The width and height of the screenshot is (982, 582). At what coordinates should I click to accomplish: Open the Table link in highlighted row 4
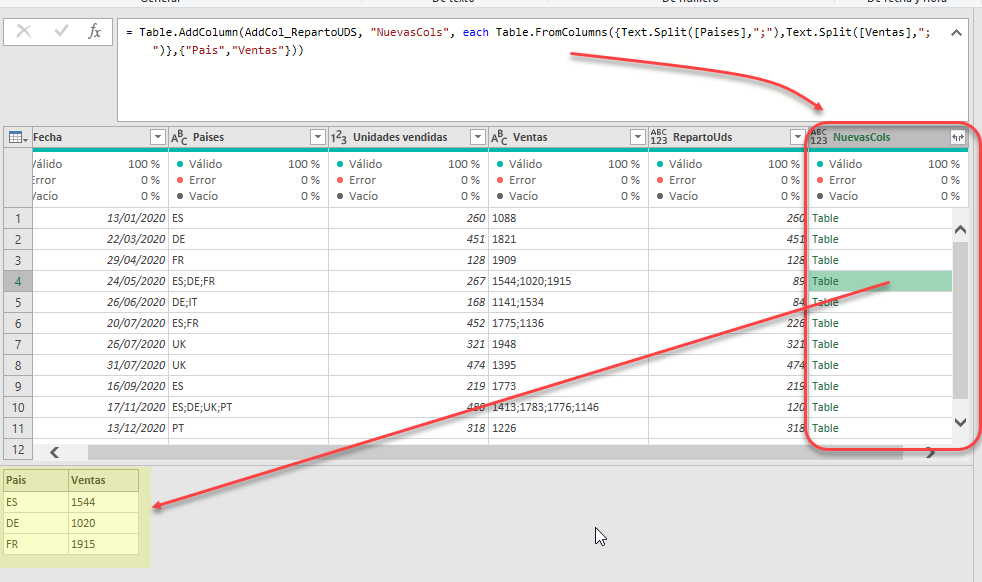(x=826, y=281)
